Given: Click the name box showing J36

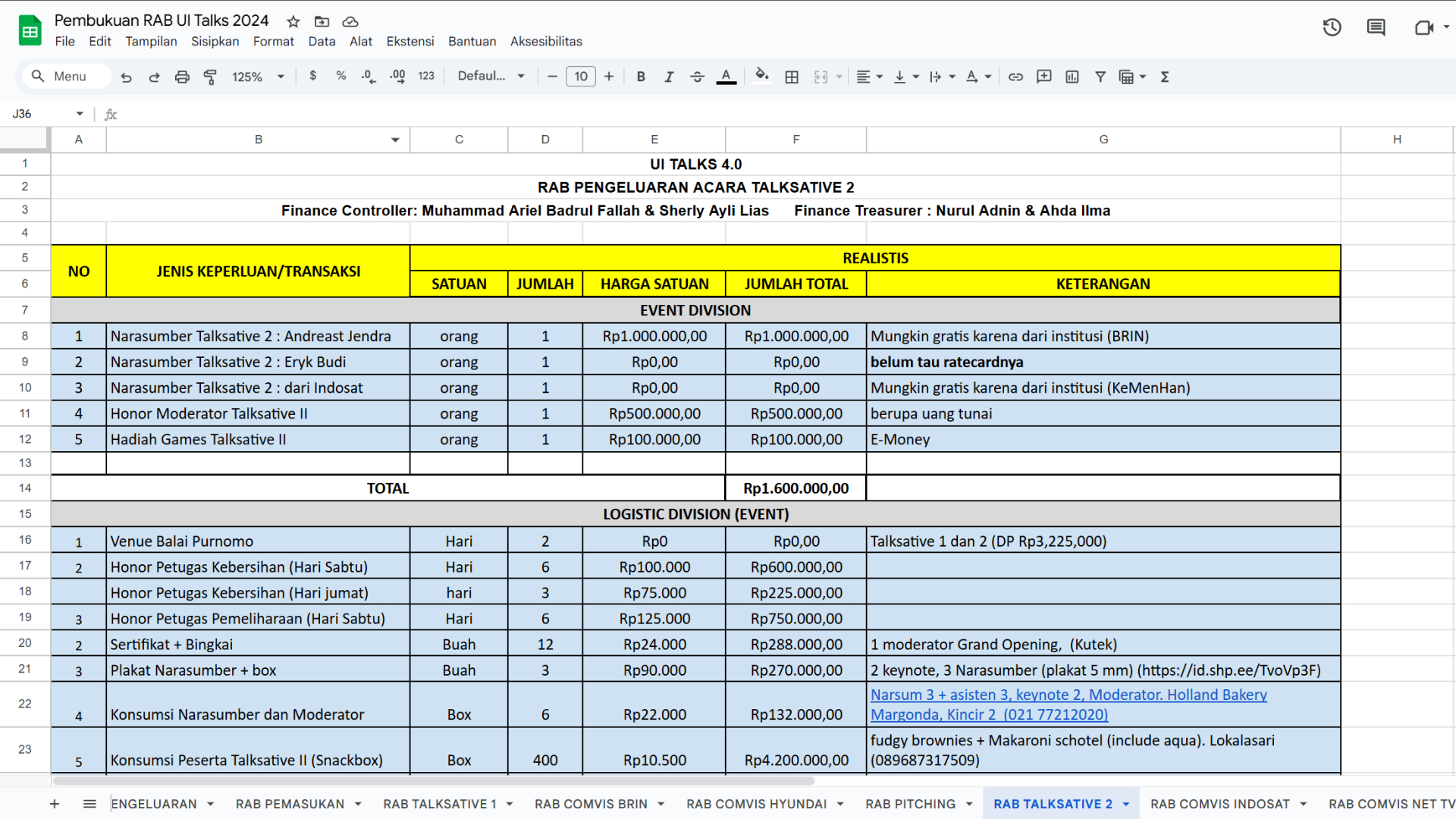Looking at the screenshot, I should tap(47, 114).
